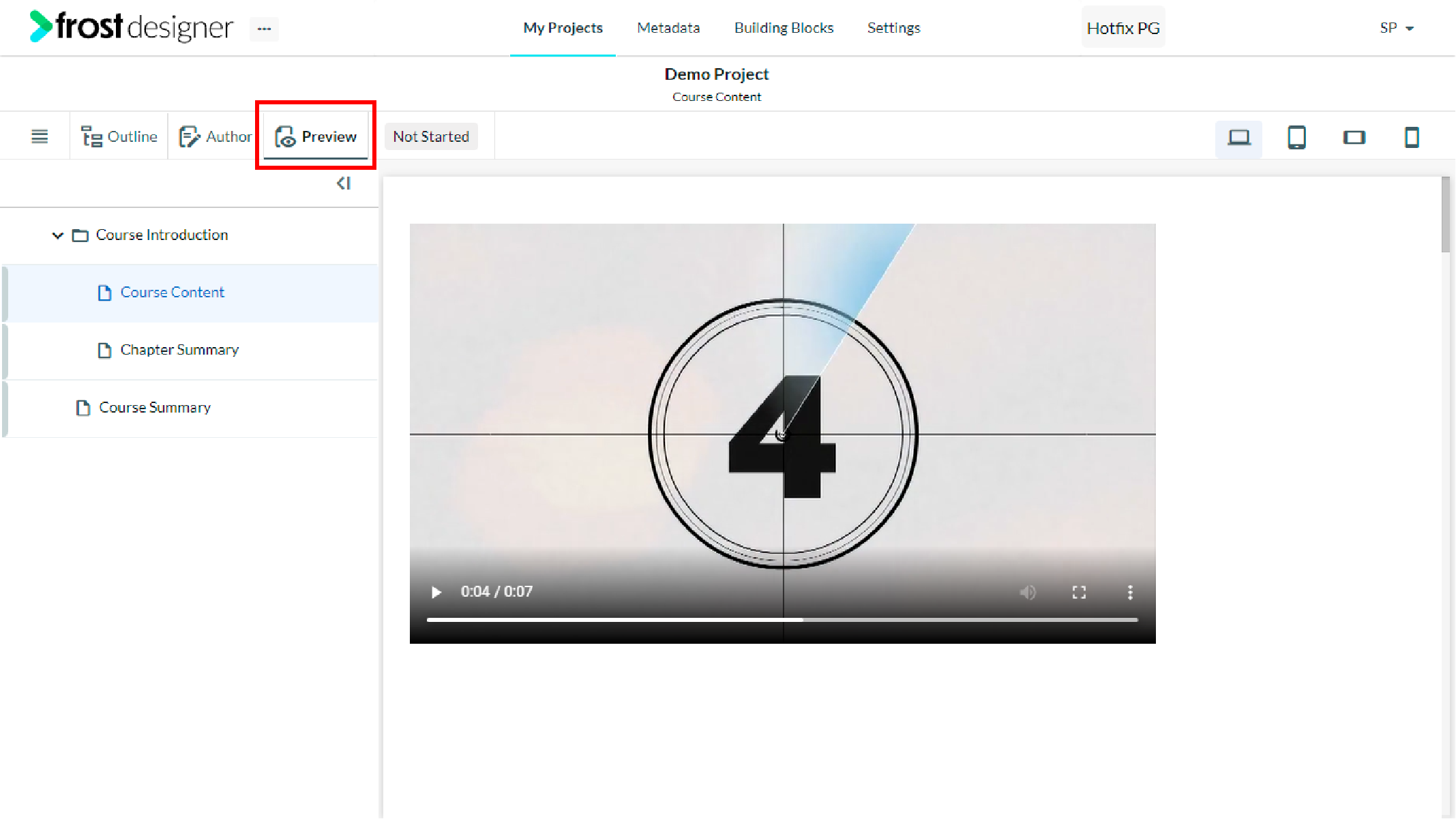Viewport: 1456px width, 819px height.
Task: Open the SP user dropdown
Action: coord(1397,28)
